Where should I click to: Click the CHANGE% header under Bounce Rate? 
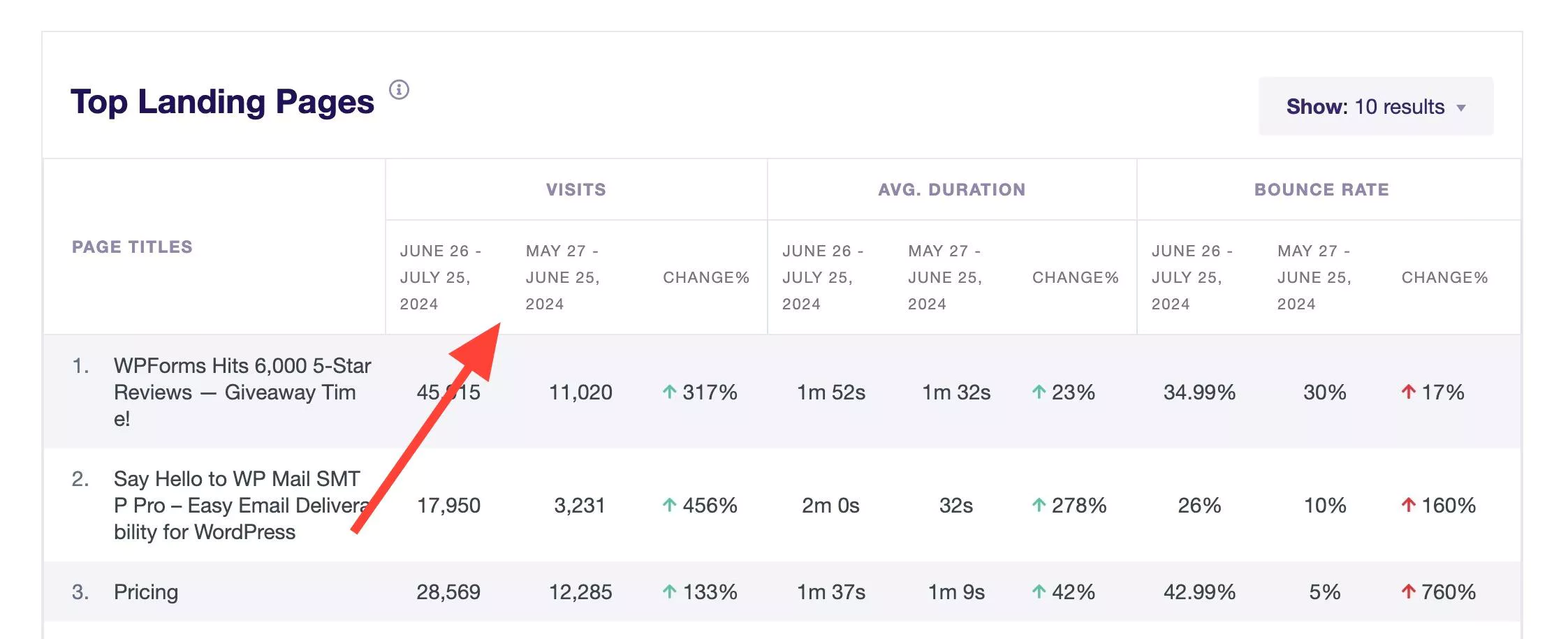1445,277
